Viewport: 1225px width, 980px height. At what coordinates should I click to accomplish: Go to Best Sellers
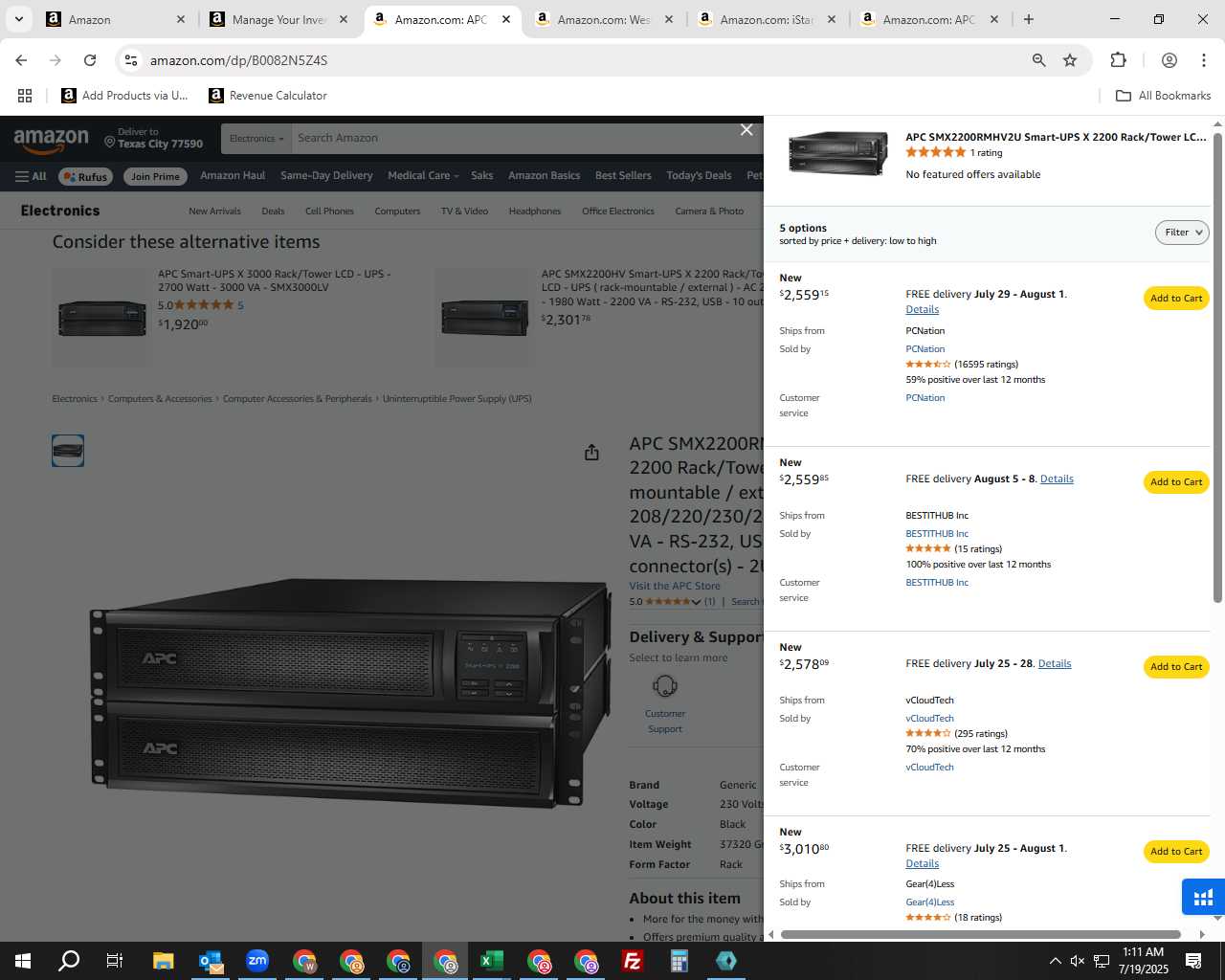tap(623, 176)
